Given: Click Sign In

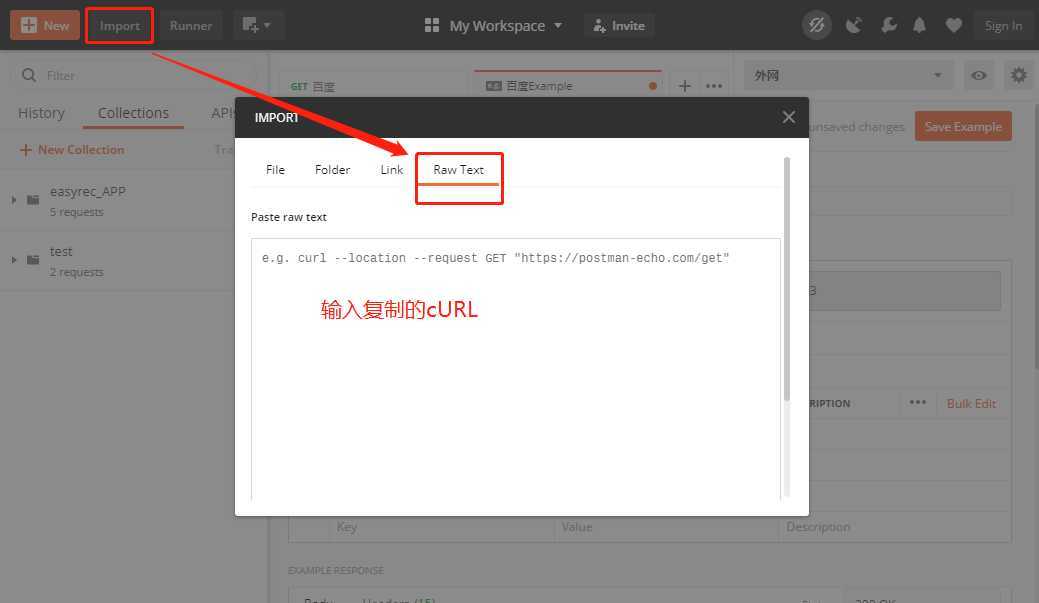Looking at the screenshot, I should pos(1003,26).
